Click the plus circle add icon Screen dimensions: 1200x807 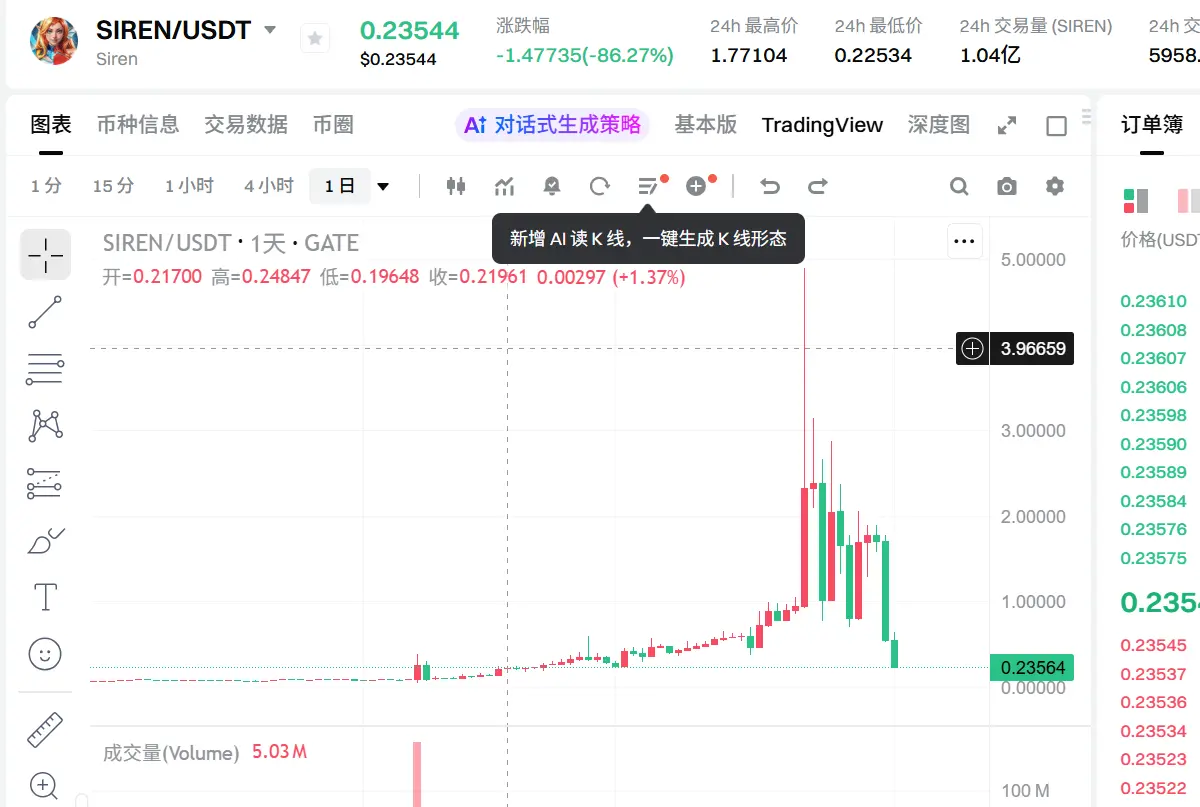[x=697, y=186]
